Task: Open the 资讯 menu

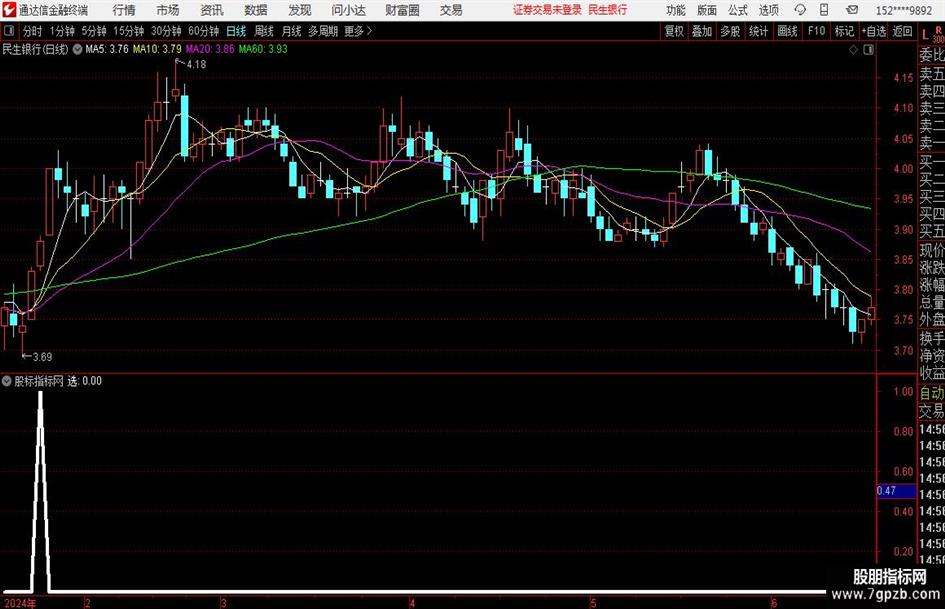Action: [x=212, y=10]
